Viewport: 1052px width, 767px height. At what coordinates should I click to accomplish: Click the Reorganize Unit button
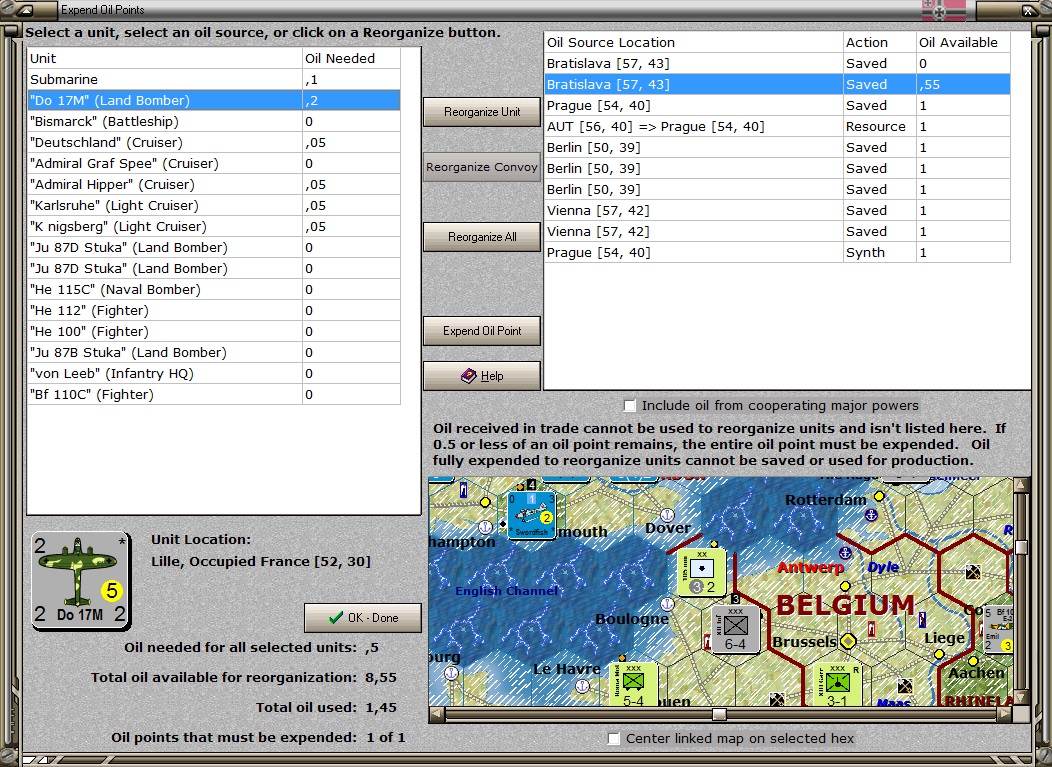tap(482, 112)
